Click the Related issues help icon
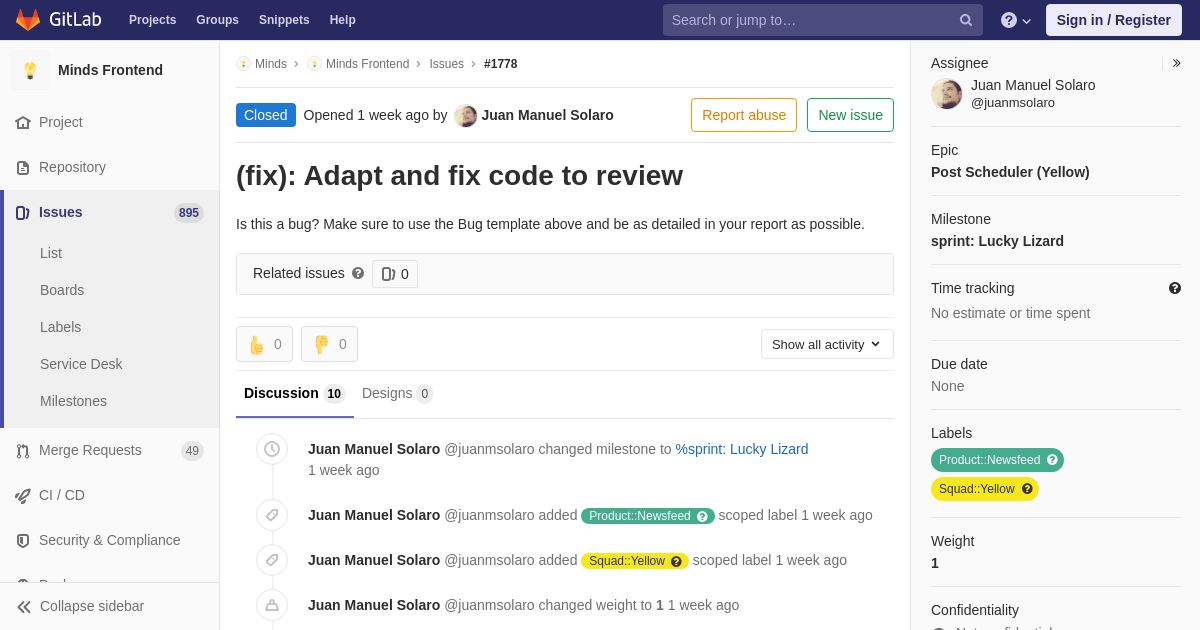Screen dimensions: 1200x630 click(358, 273)
